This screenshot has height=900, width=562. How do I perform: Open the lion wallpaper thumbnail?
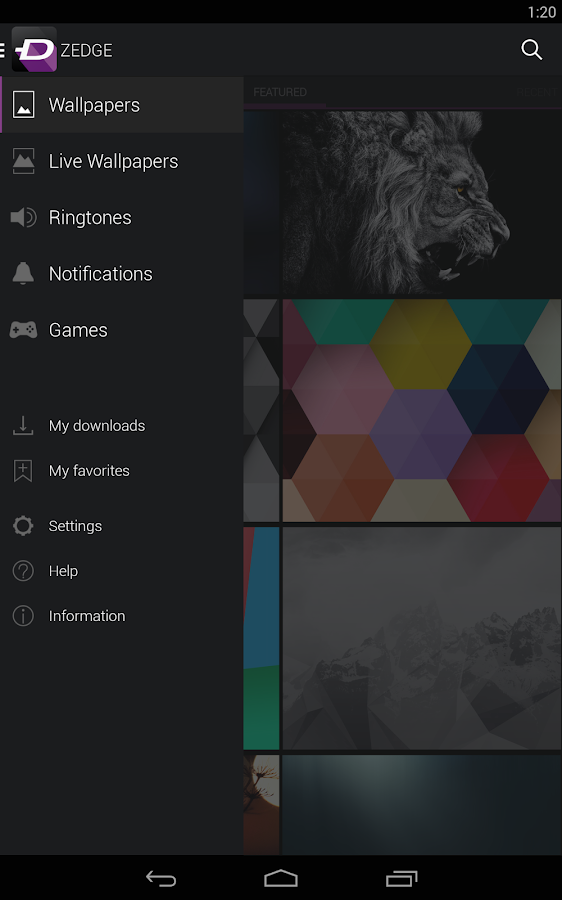click(421, 202)
